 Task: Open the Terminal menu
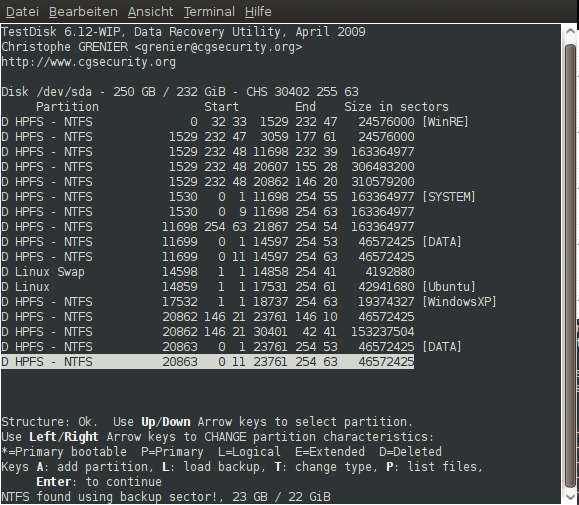209,12
